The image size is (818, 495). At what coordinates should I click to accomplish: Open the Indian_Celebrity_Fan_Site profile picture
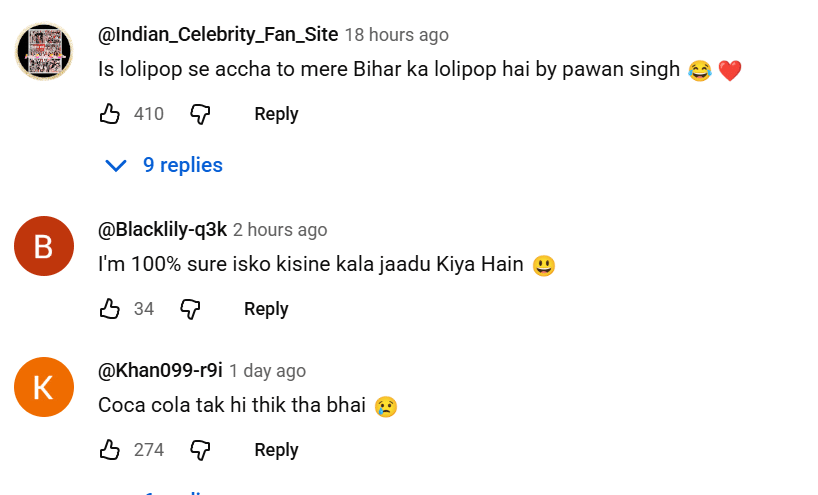click(44, 50)
